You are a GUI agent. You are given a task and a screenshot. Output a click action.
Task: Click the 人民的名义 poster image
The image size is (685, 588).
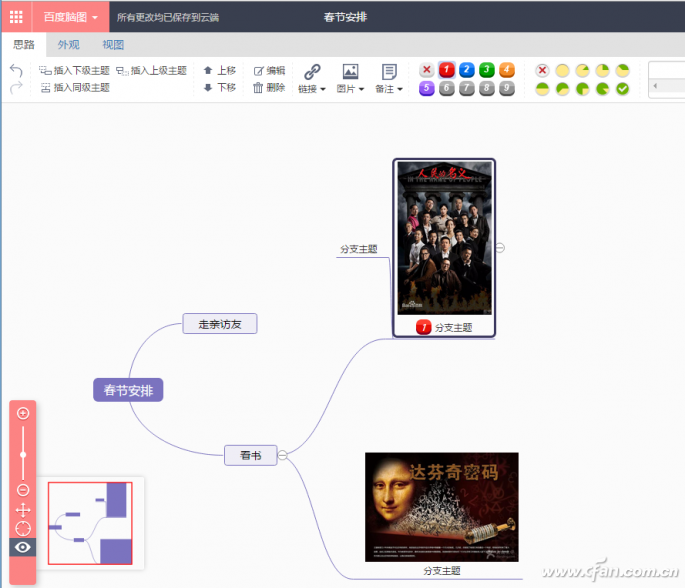(444, 238)
